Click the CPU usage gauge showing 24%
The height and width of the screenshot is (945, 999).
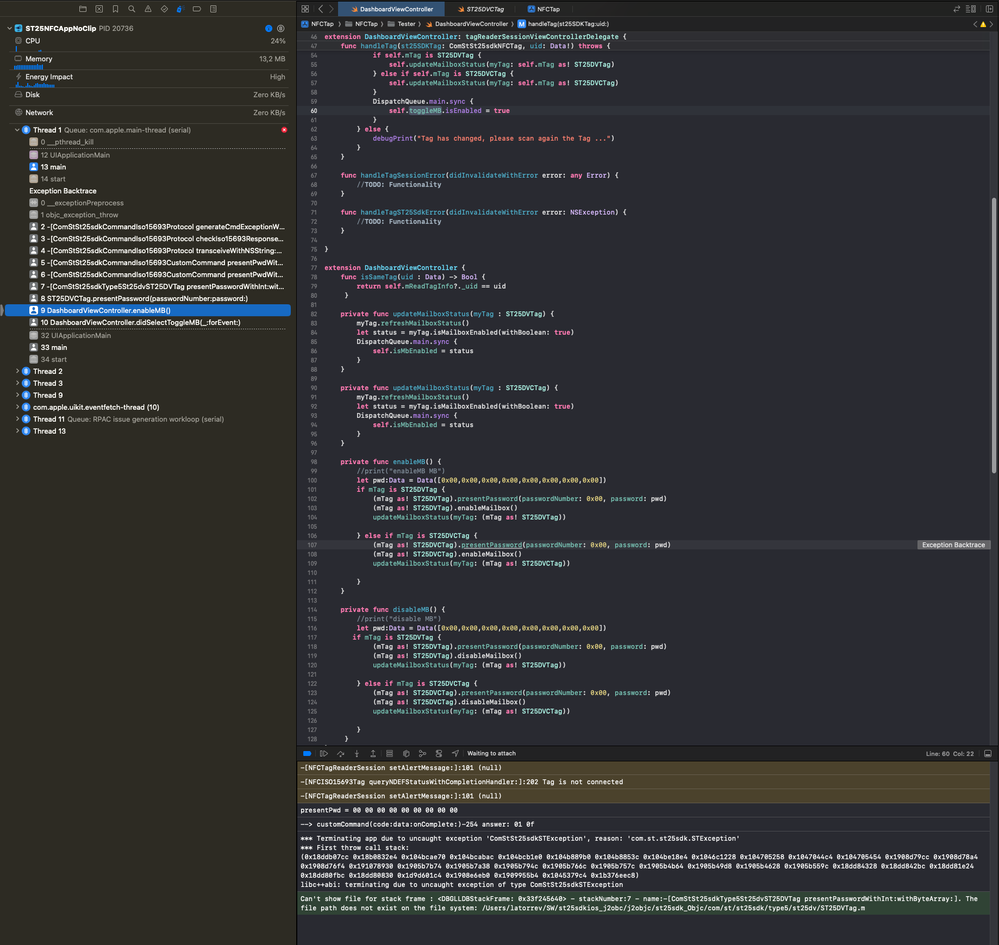tap(150, 41)
